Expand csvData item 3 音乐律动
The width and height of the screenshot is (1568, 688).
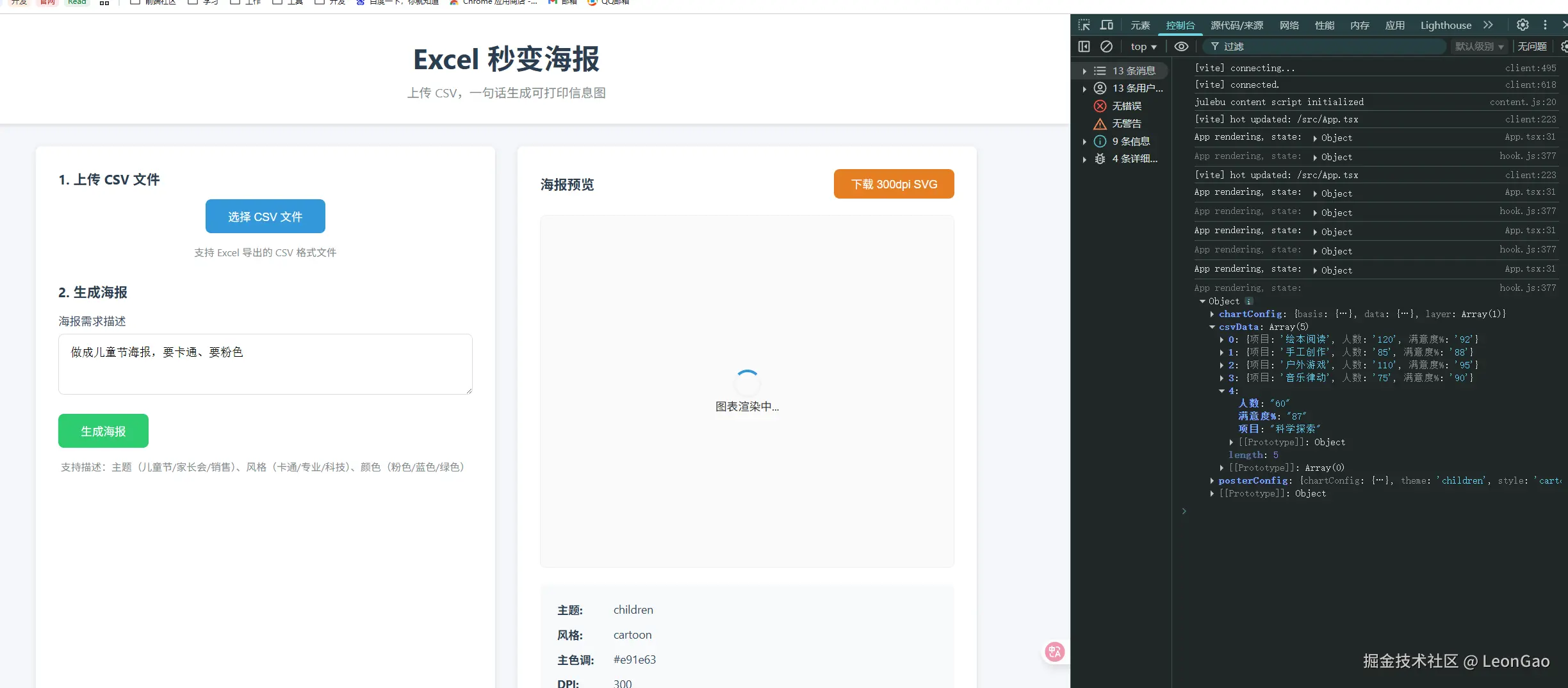click(x=1221, y=378)
